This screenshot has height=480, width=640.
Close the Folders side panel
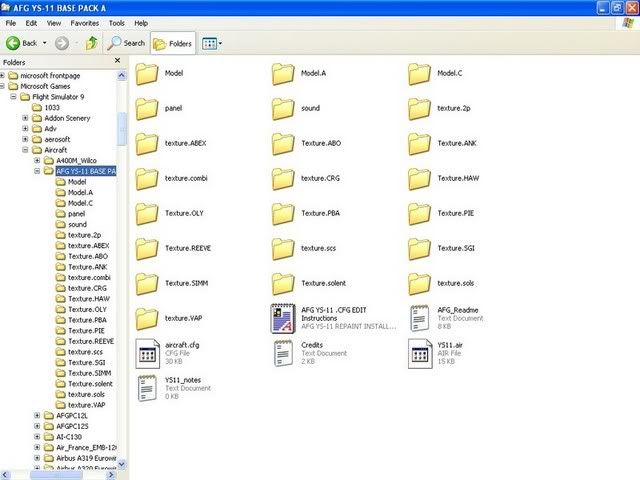tap(118, 60)
